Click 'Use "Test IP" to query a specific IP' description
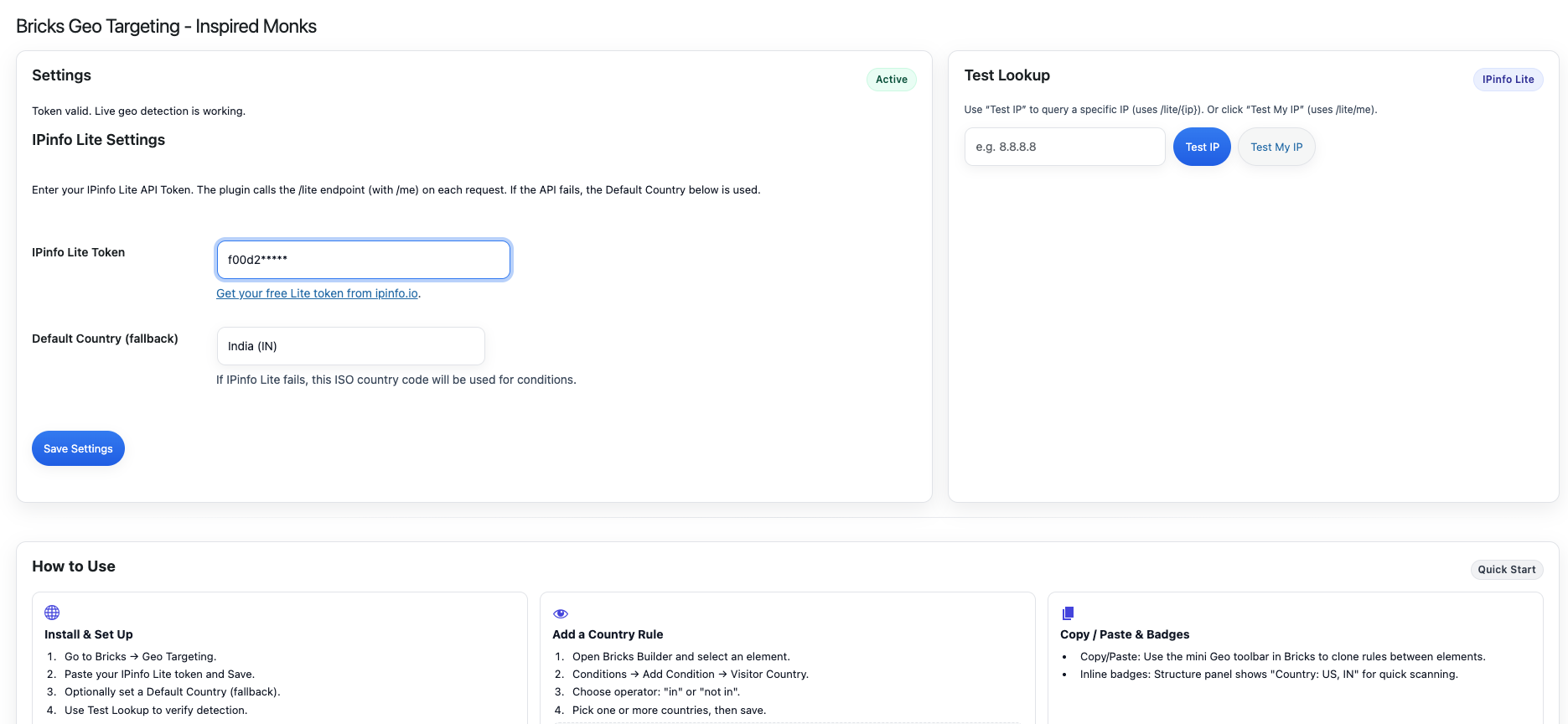The width and height of the screenshot is (1568, 724). [x=1171, y=110]
